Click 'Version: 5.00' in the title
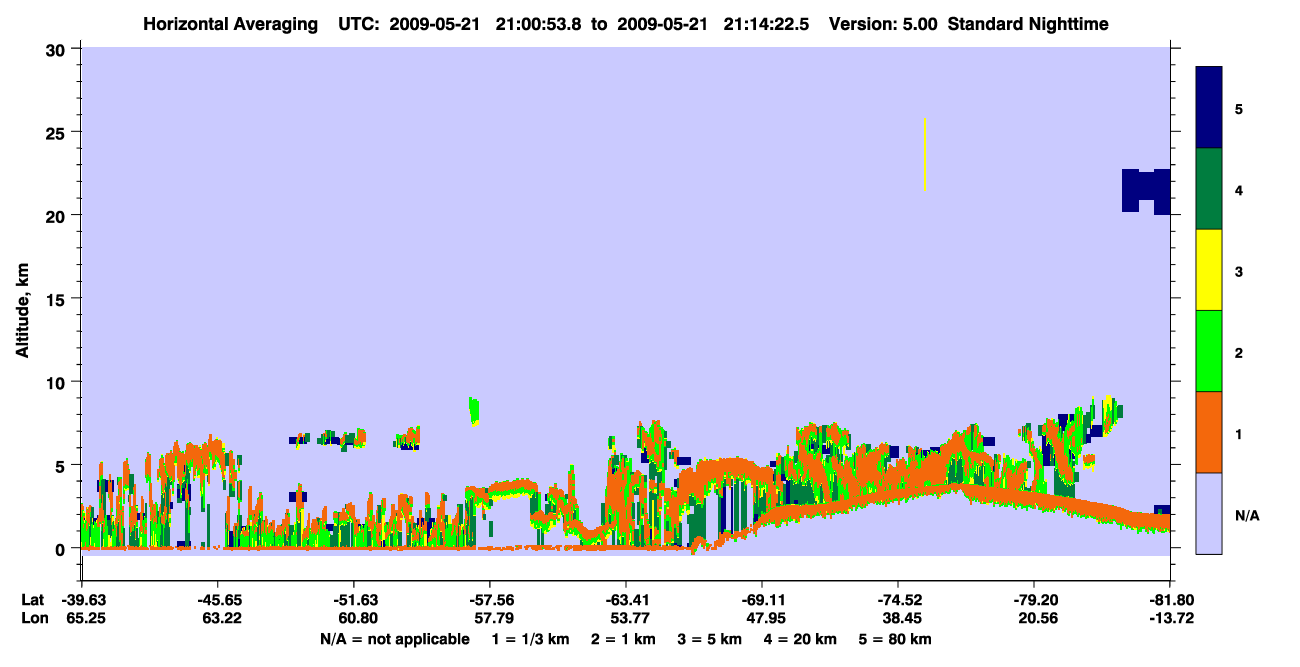Viewport: 1300px width, 667px height. click(883, 24)
